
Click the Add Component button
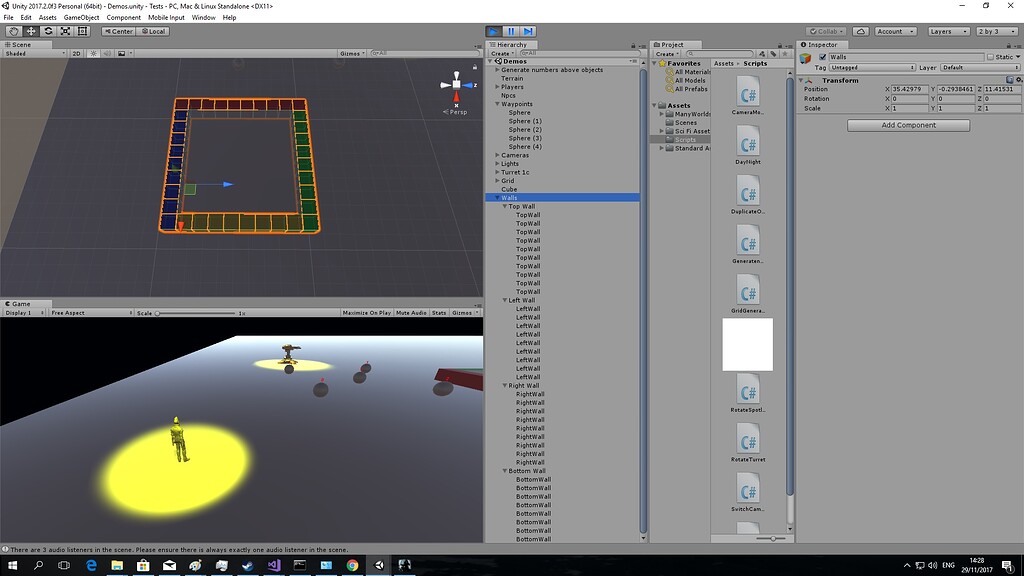click(x=907, y=124)
